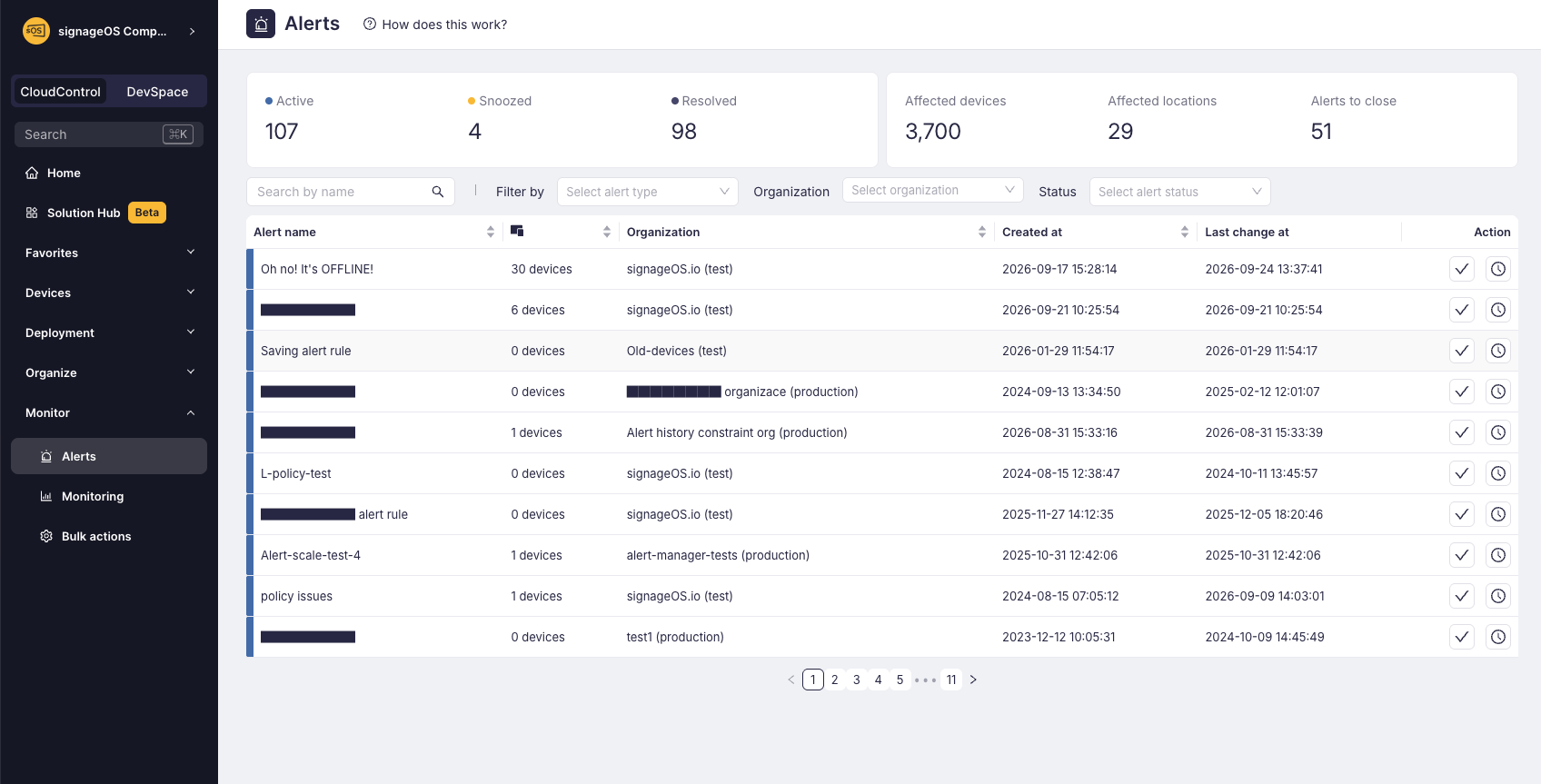1541x784 pixels.
Task: Click the signageOS company logo
Action: pyautogui.click(x=36, y=31)
